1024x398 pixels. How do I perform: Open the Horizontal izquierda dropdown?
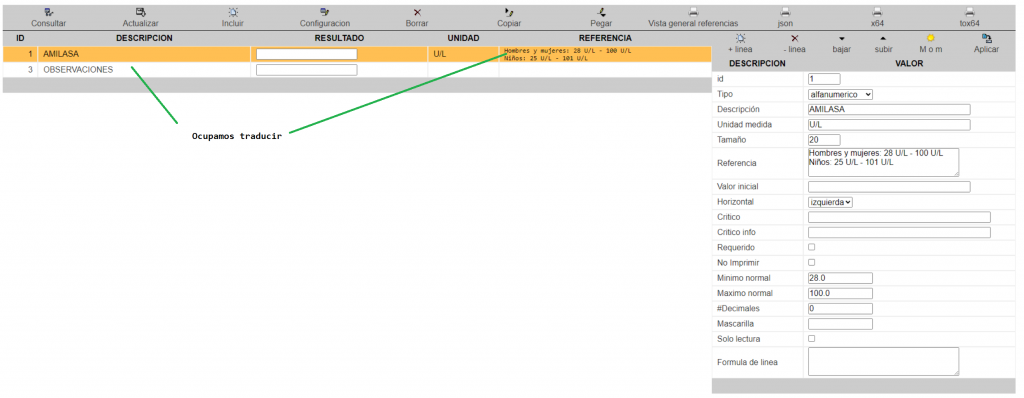[x=831, y=202]
